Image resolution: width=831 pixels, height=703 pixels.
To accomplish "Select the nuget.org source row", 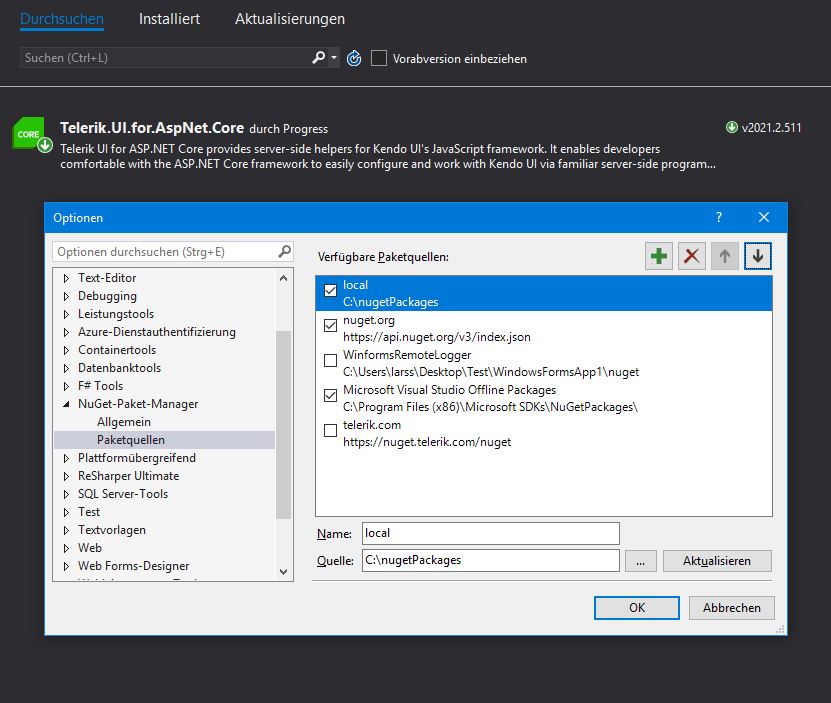I will pos(544,328).
